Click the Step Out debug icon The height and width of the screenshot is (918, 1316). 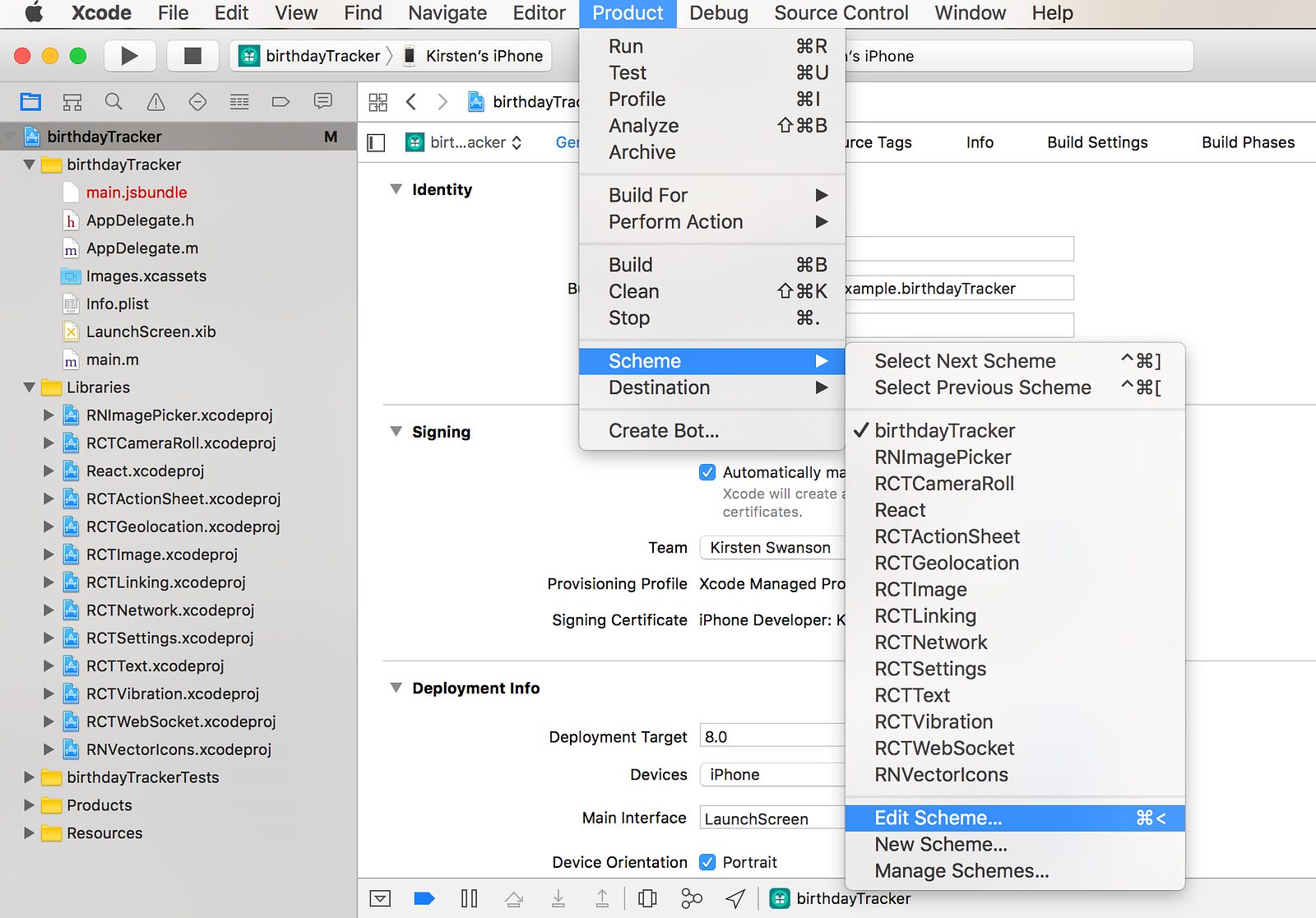tap(602, 898)
